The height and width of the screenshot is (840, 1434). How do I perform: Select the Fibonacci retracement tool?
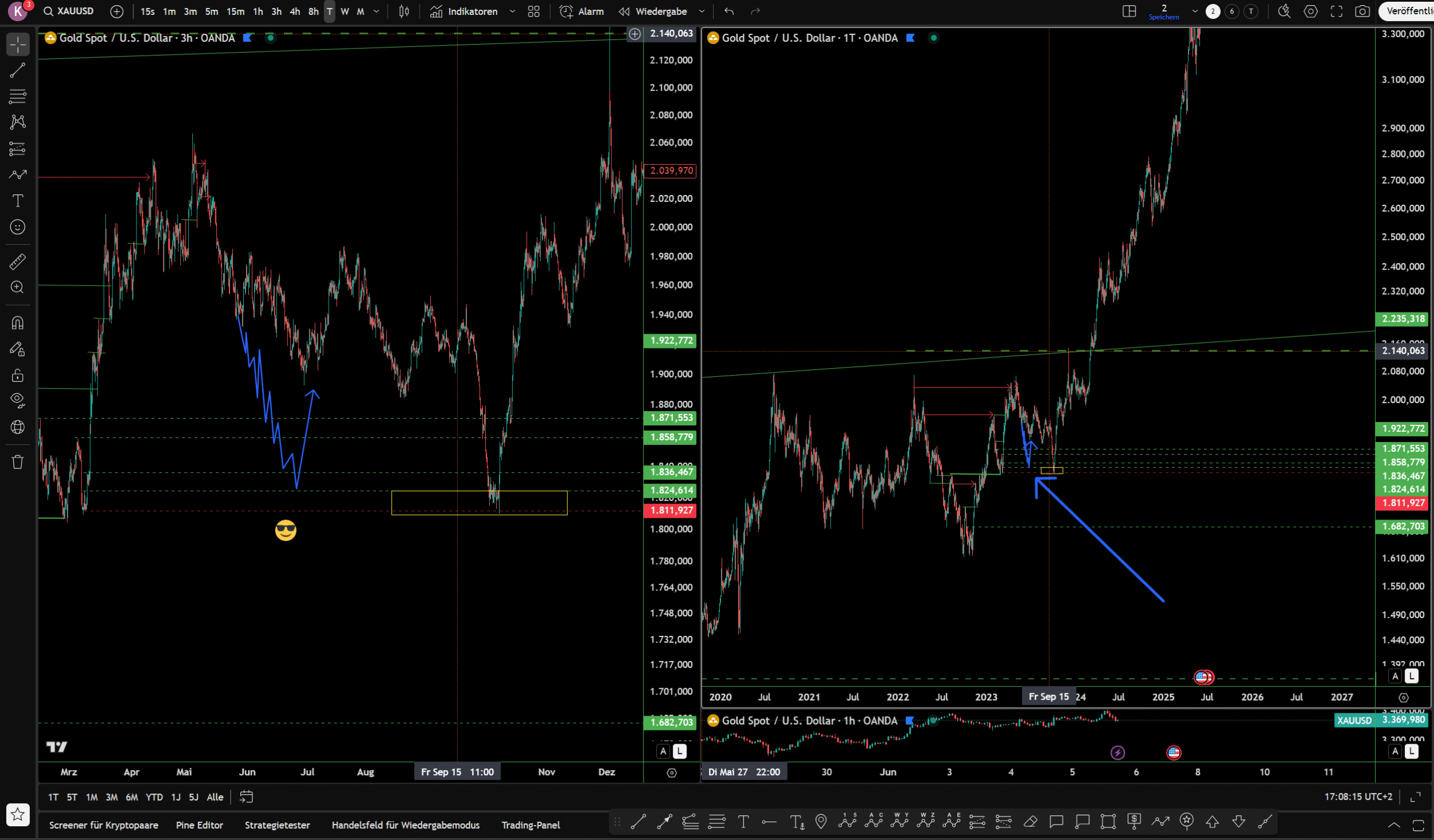[x=17, y=96]
